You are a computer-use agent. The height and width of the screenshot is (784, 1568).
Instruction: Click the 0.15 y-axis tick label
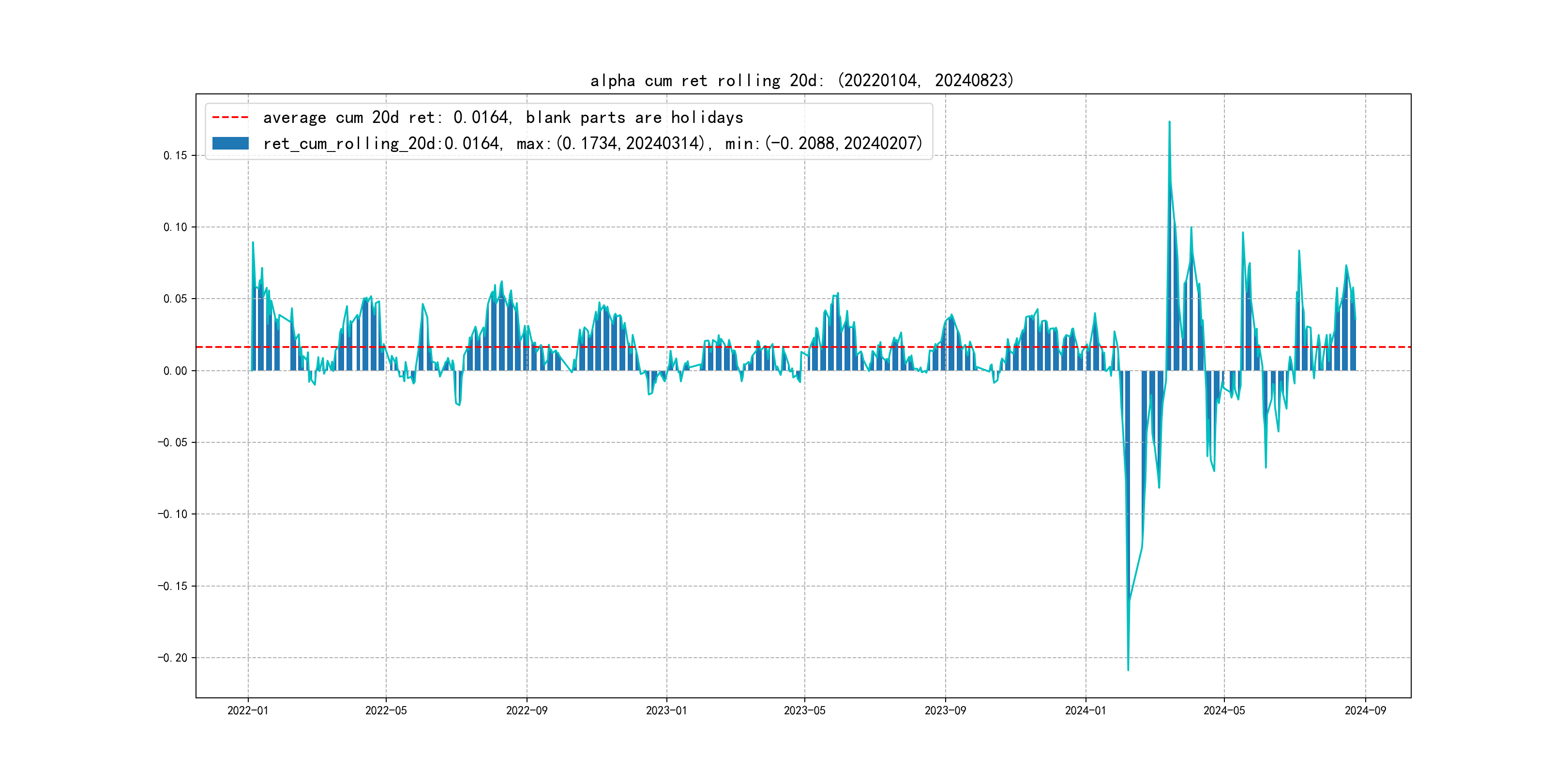click(175, 155)
